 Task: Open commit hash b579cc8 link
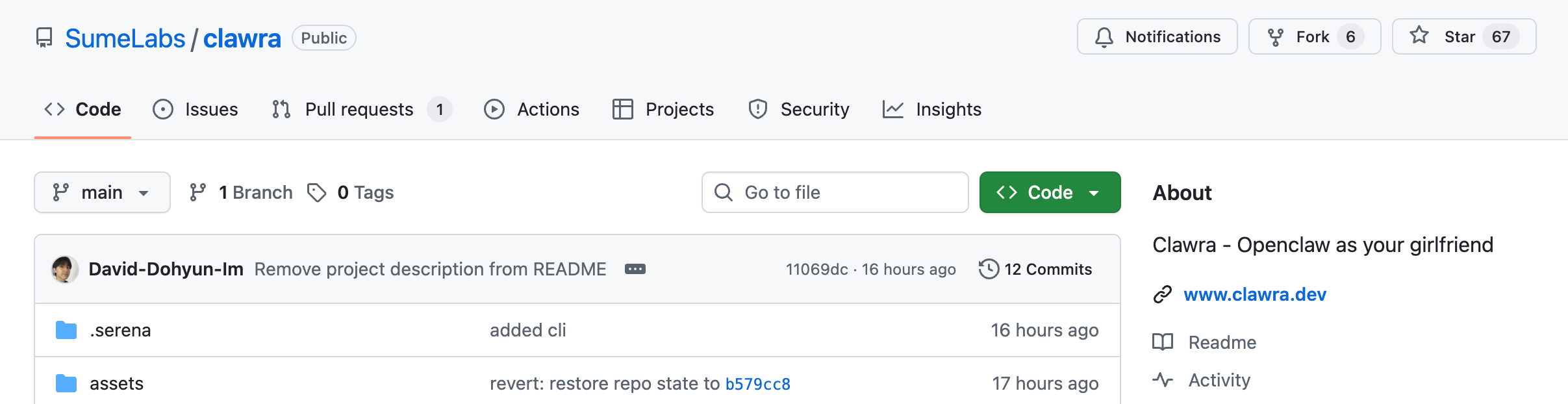[x=757, y=384]
